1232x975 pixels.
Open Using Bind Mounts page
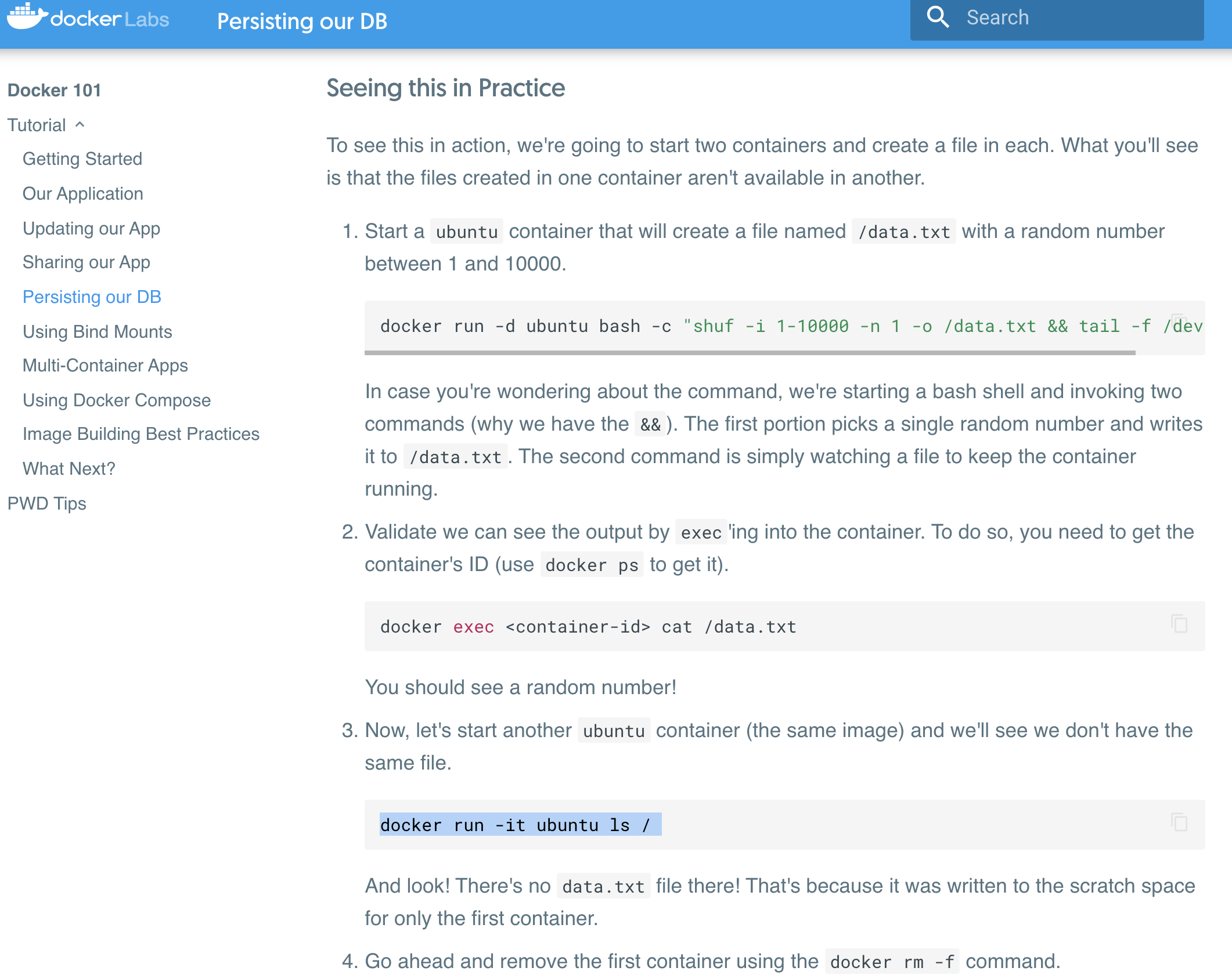(x=98, y=332)
